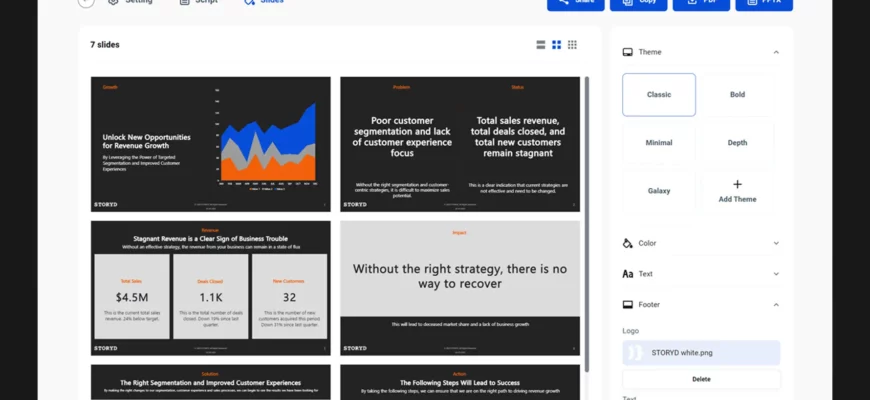The height and width of the screenshot is (400, 870).
Task: Click the paint bucket Color icon
Action: (x=628, y=243)
